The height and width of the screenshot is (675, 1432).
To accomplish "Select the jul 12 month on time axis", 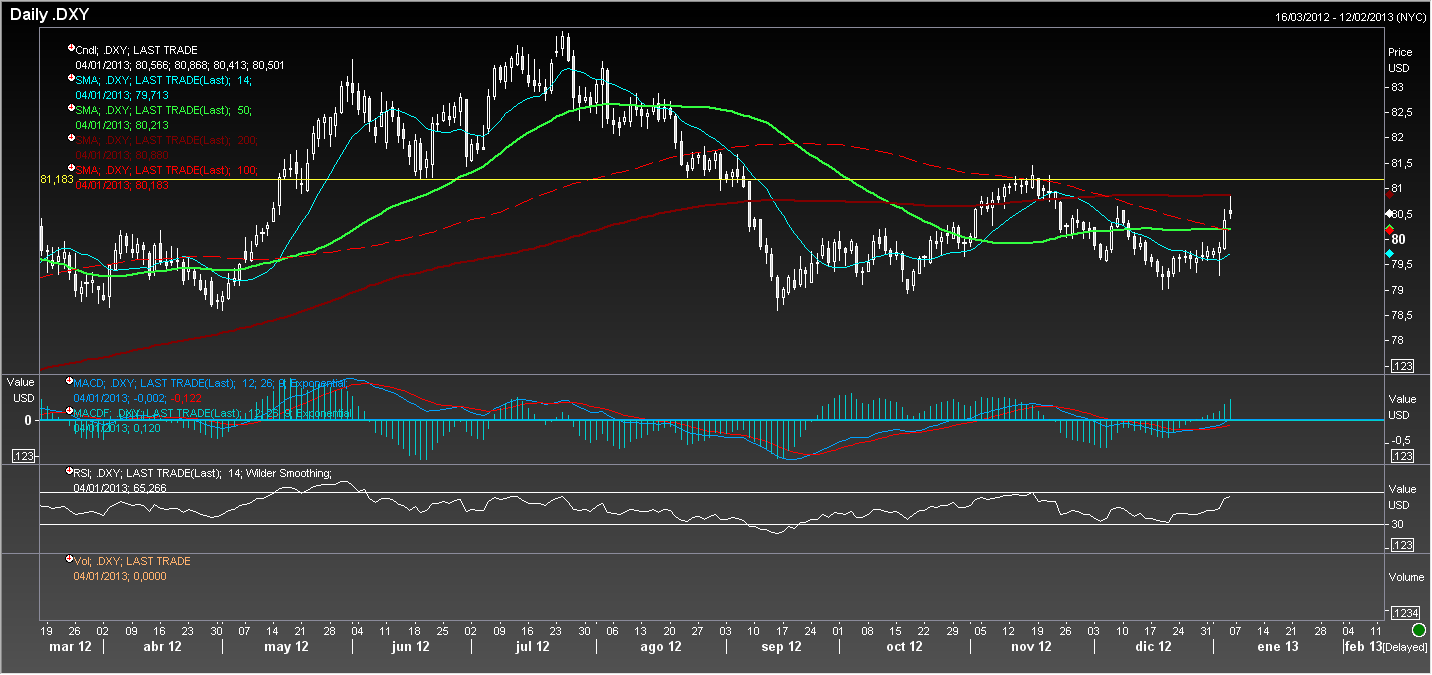I will [x=532, y=647].
